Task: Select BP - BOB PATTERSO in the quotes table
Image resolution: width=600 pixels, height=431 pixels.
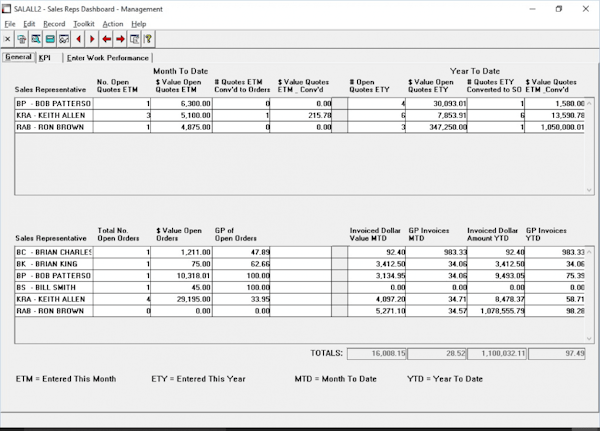Action: [x=54, y=104]
